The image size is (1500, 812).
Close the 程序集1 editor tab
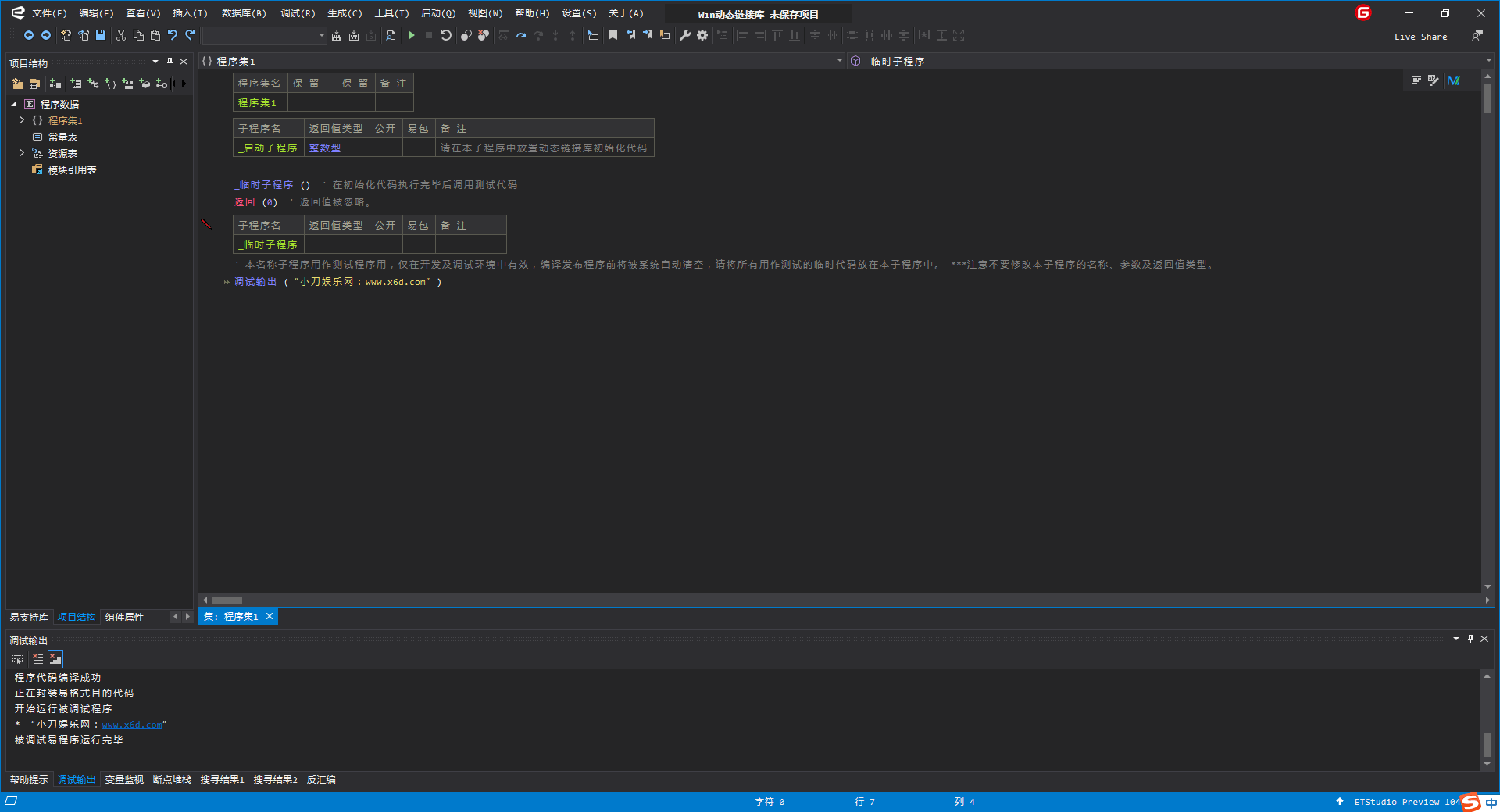click(270, 616)
